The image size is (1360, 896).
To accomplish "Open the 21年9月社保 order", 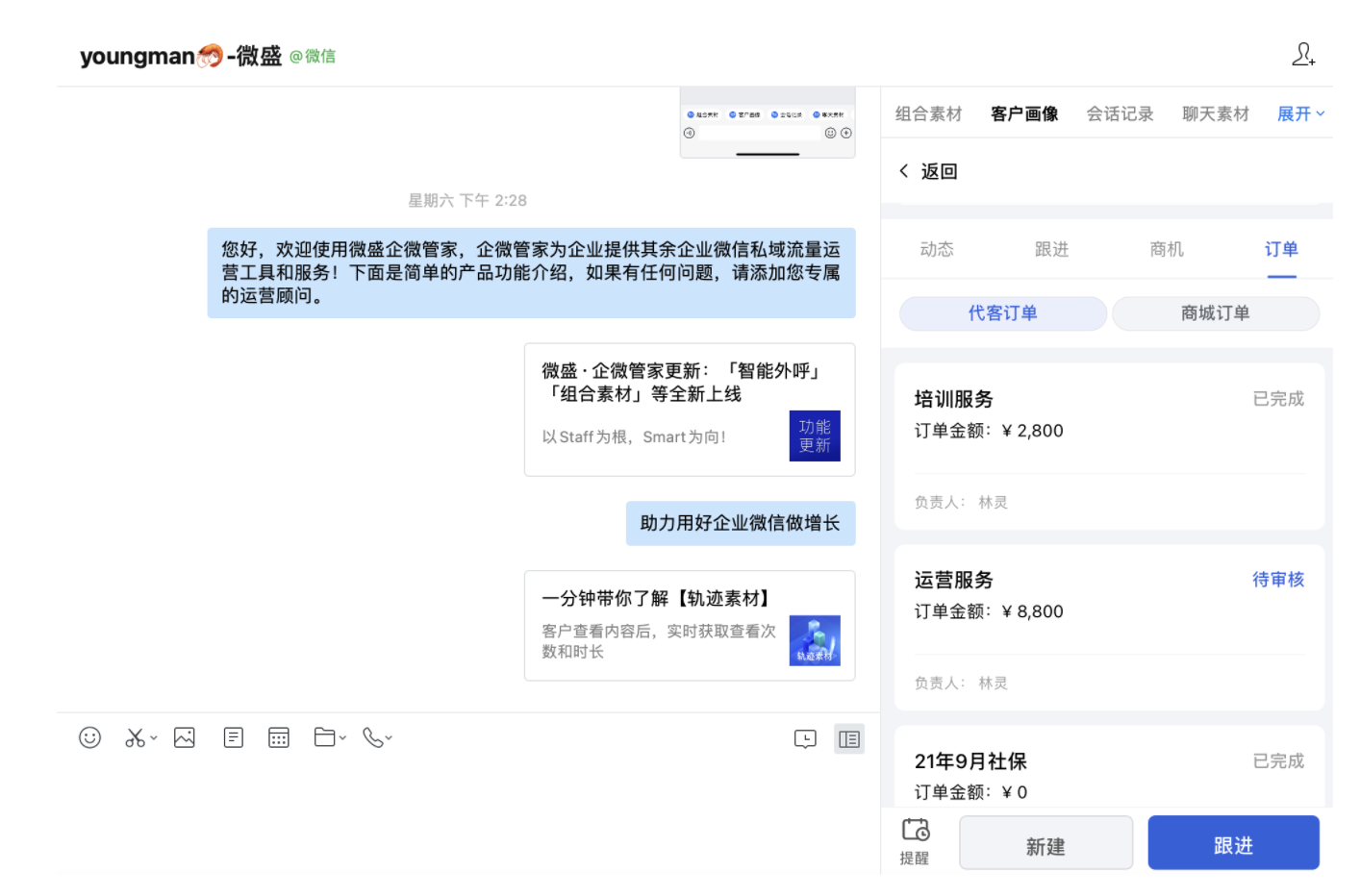I will 1109,766.
